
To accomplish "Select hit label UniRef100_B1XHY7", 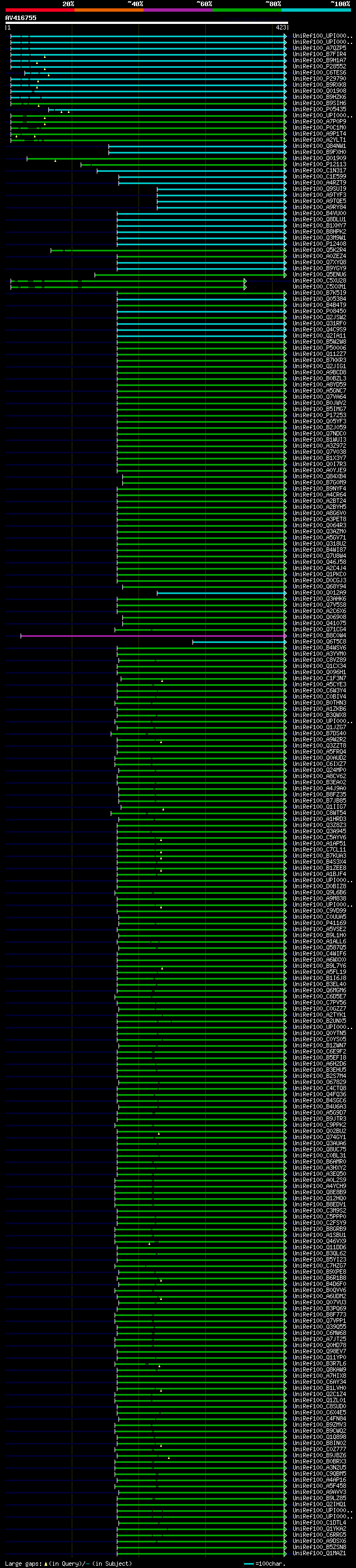I will [319, 225].
